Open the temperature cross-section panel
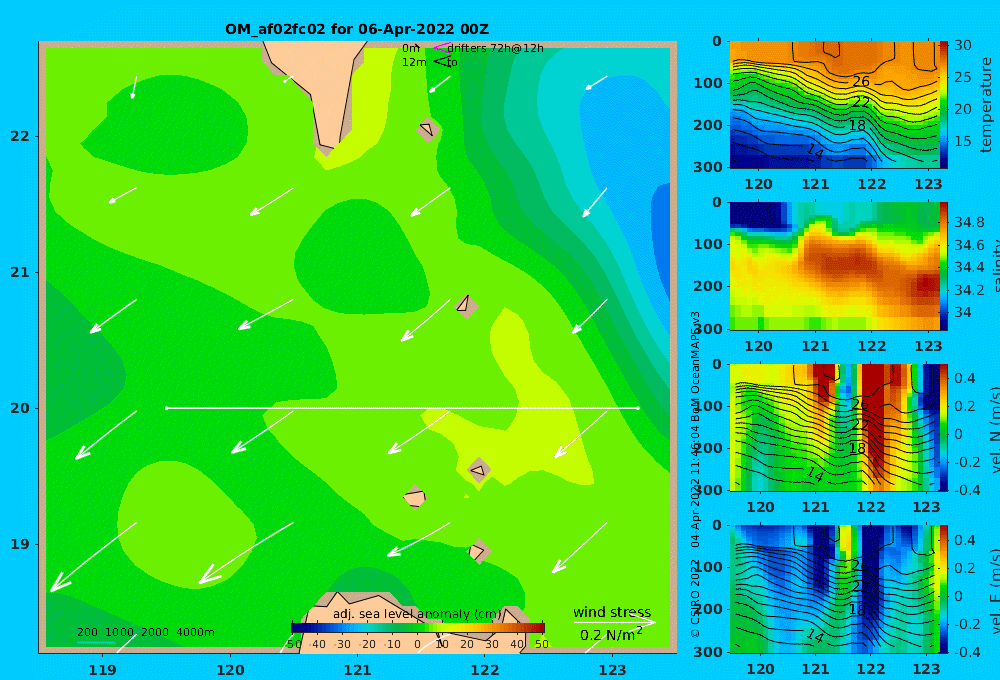Viewport: 1000px width, 680px height. pos(834,105)
